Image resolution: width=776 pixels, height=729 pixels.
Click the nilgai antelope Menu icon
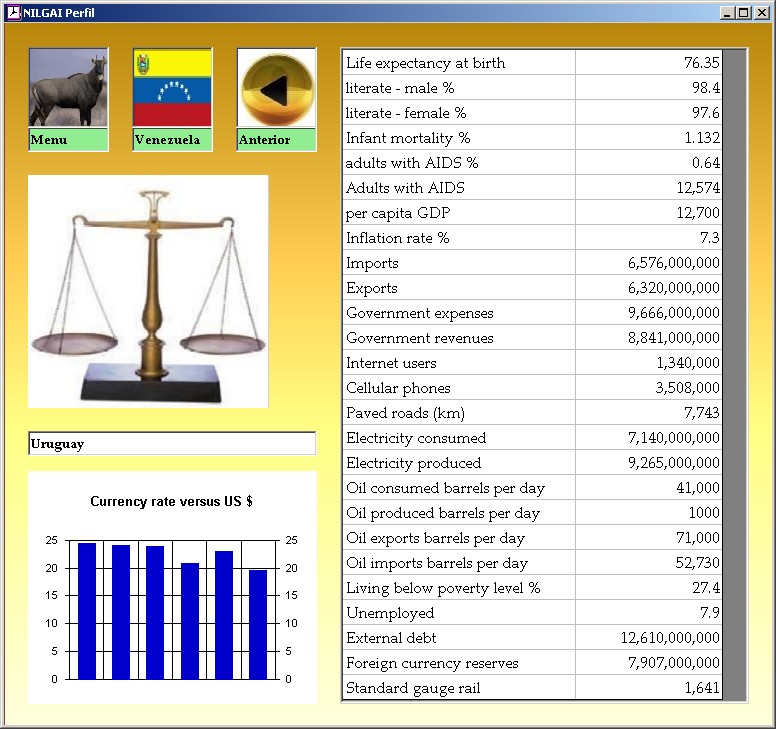[x=68, y=89]
